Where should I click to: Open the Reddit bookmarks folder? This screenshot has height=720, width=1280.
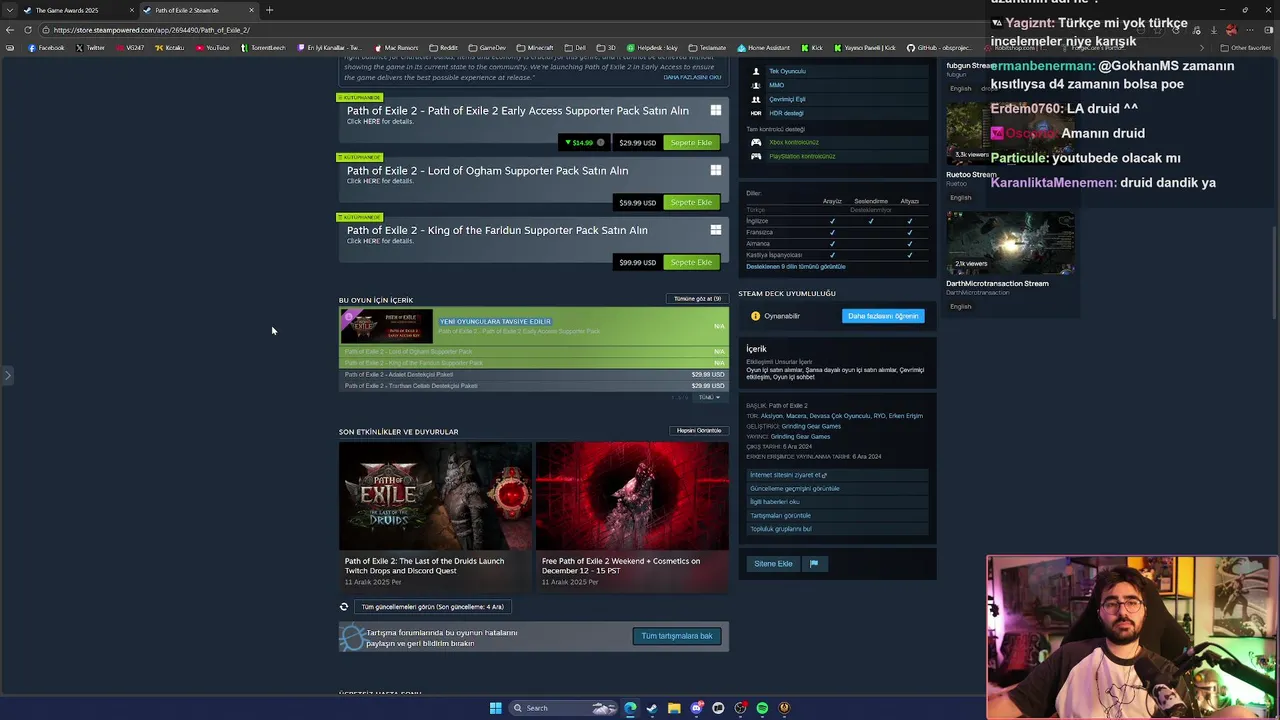(x=443, y=48)
